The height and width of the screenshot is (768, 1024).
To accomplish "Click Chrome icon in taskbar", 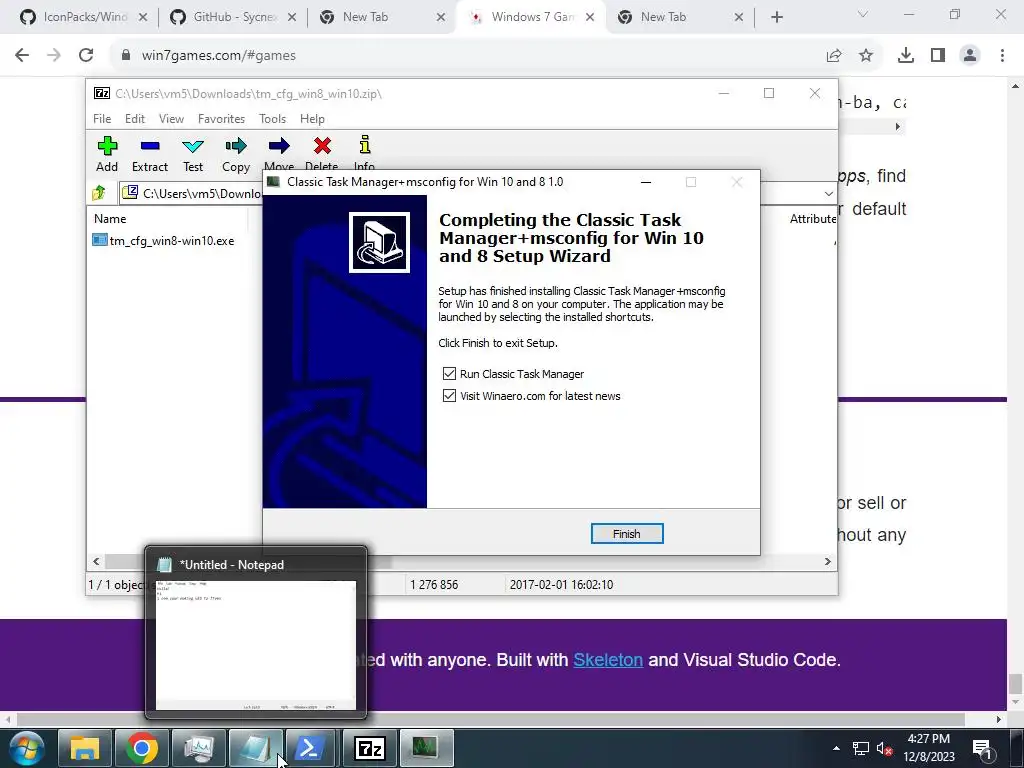I will click(142, 748).
